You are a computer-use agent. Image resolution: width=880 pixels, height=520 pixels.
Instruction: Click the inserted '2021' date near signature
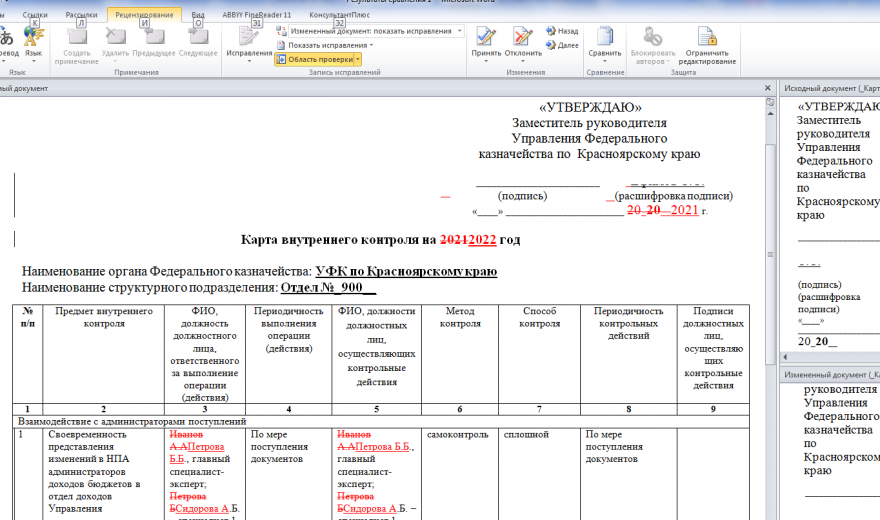pyautogui.click(x=685, y=210)
